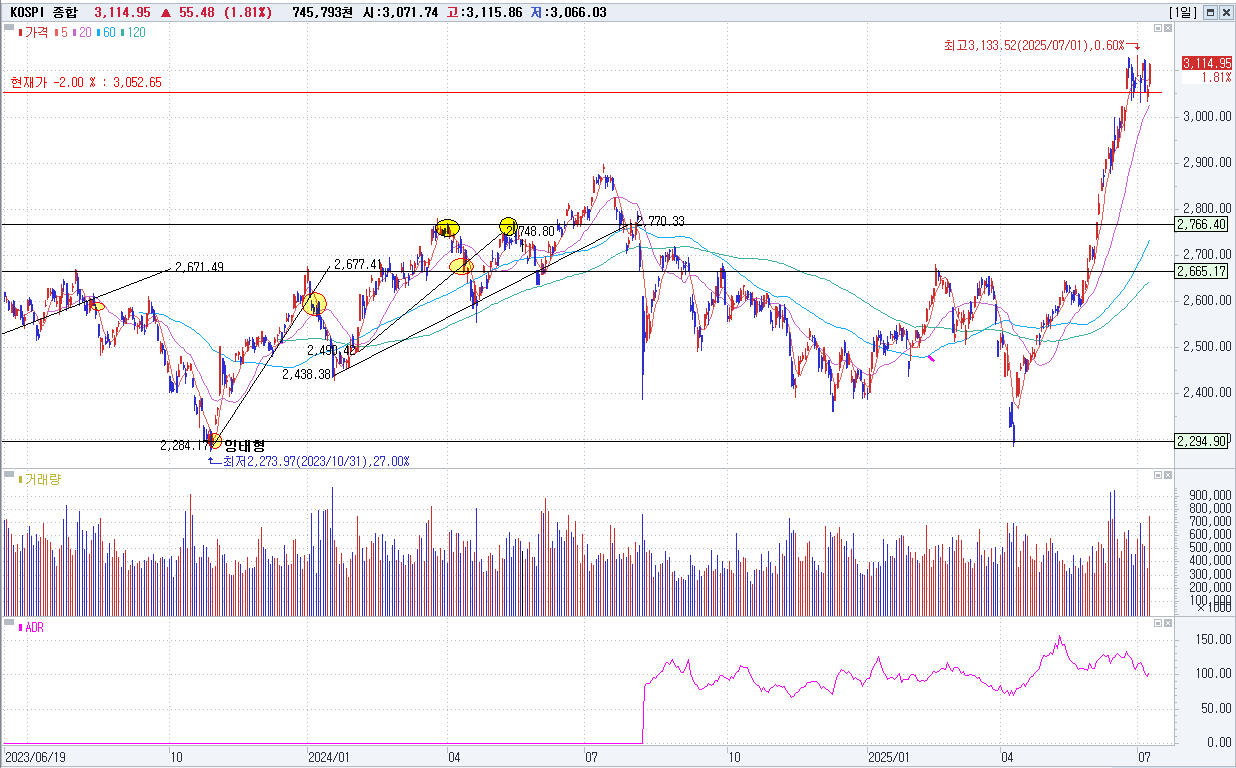1236x768 pixels.
Task: Click the 2,284.17 low point label
Action: tap(184, 445)
